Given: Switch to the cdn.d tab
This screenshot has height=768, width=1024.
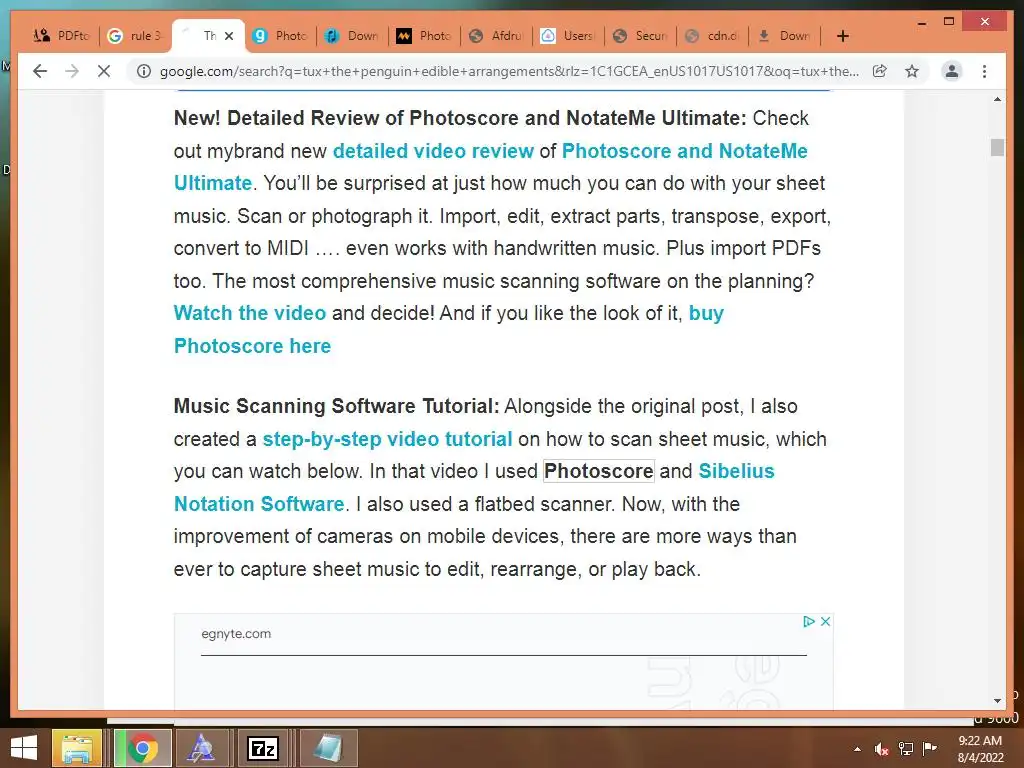Looking at the screenshot, I should (712, 36).
